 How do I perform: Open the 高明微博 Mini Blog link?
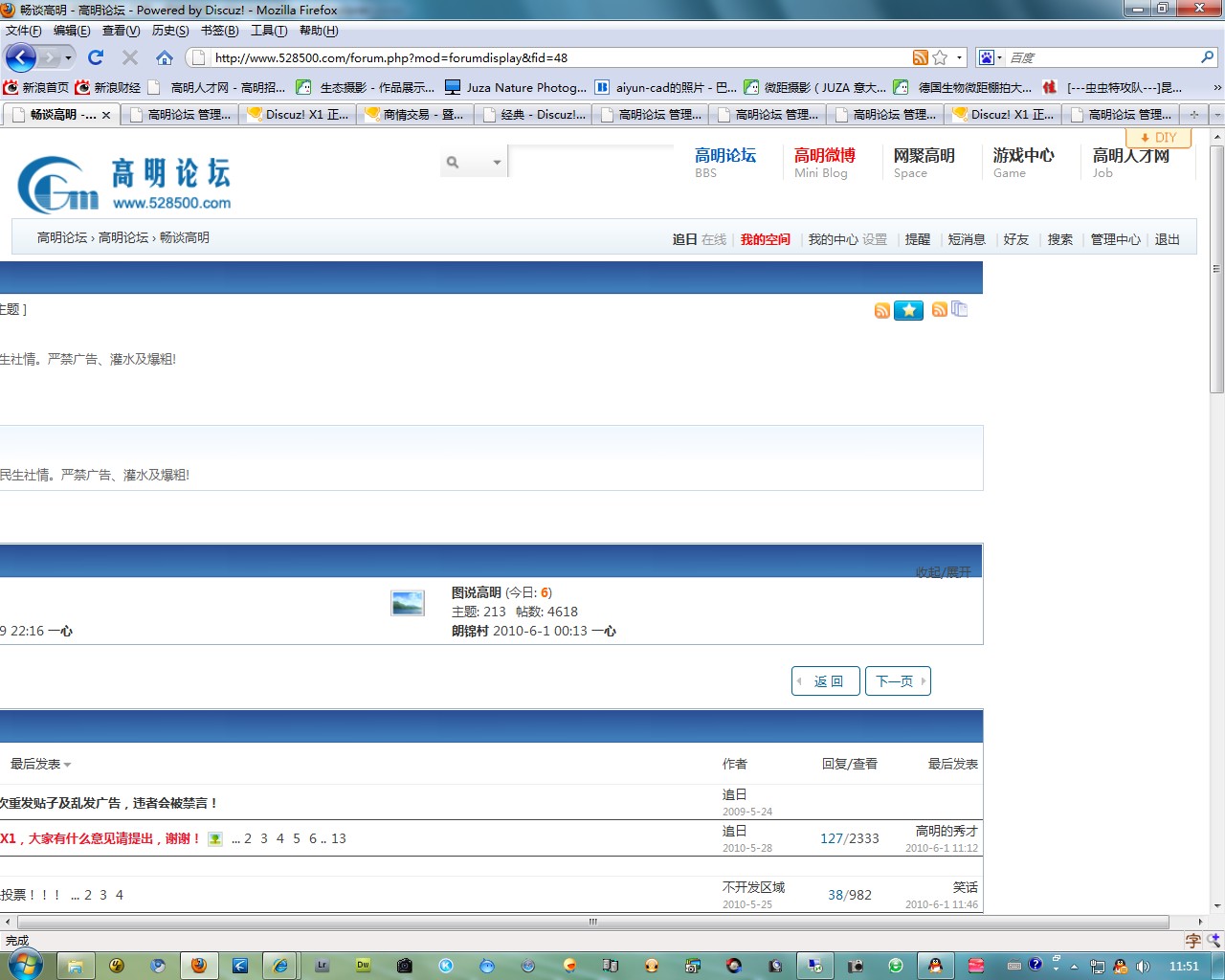[825, 162]
